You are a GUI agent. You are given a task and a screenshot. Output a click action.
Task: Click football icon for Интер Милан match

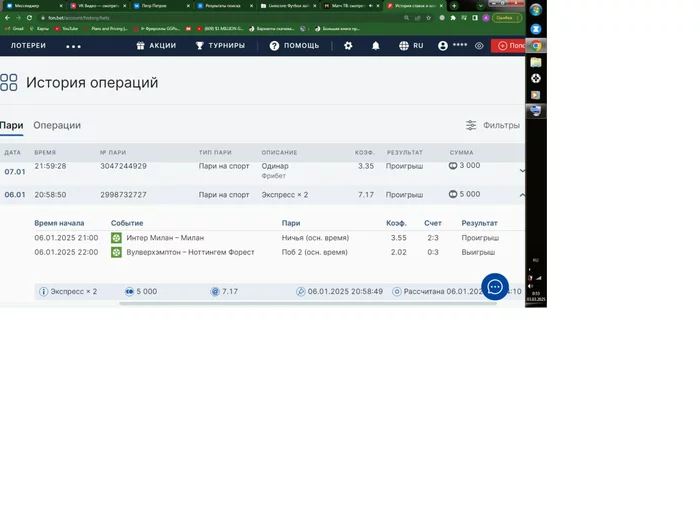(x=116, y=238)
